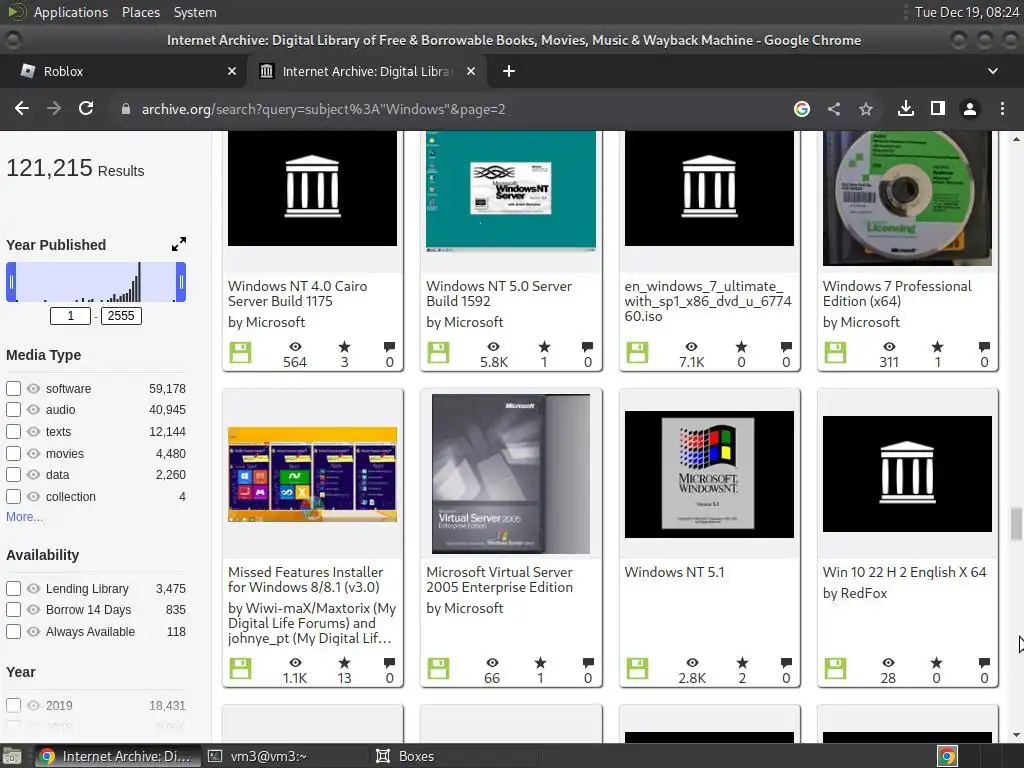Click the address bar URL
The image size is (1024, 768).
323,109
